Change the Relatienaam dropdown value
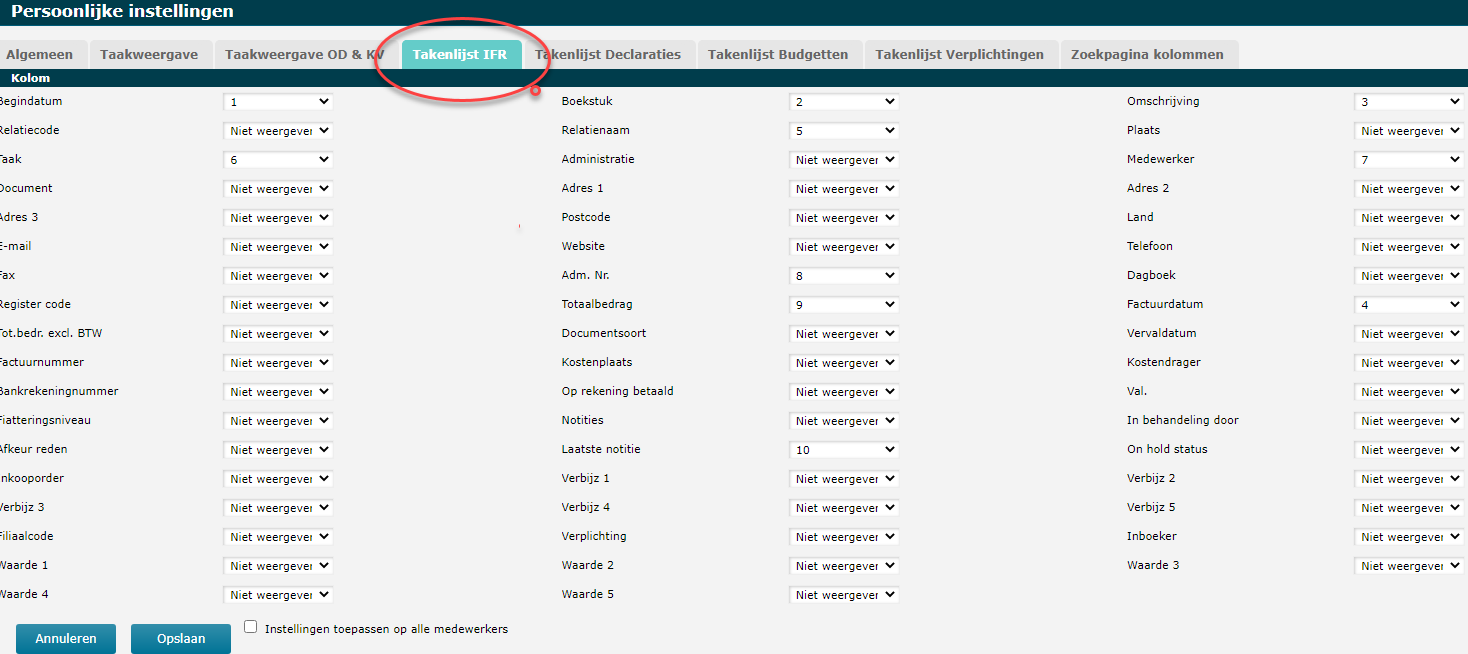This screenshot has height=654, width=1468. click(843, 131)
